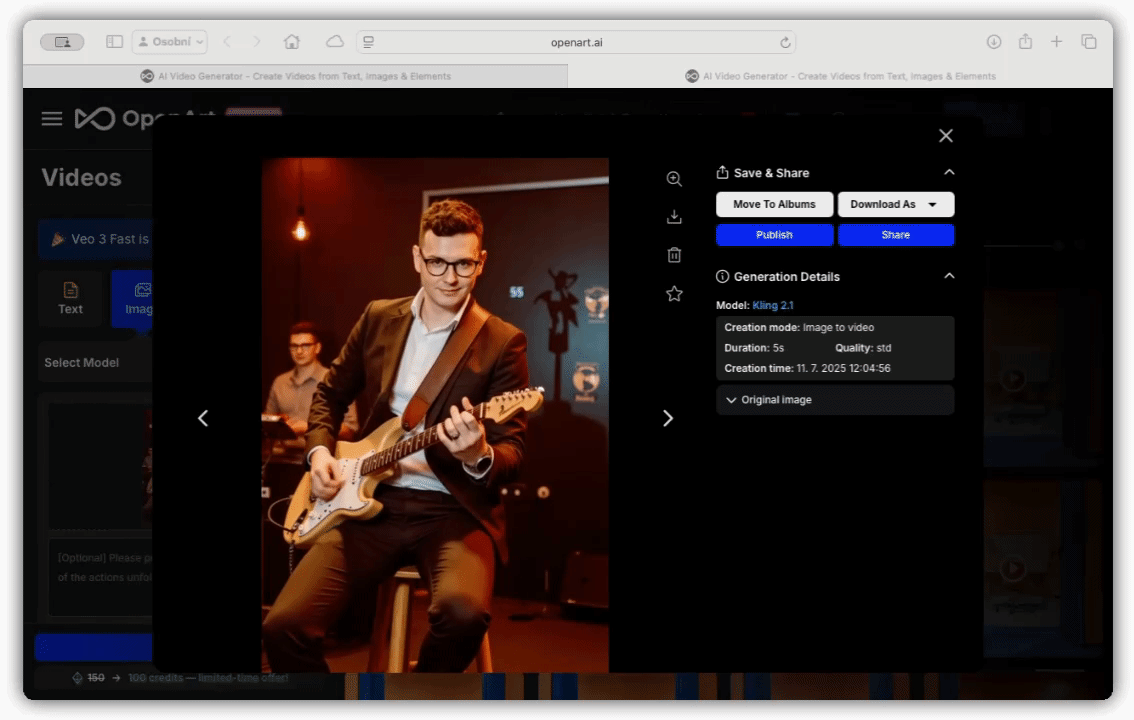Click the download arrow icon beside the image
This screenshot has width=1134, height=720.
[674, 217]
